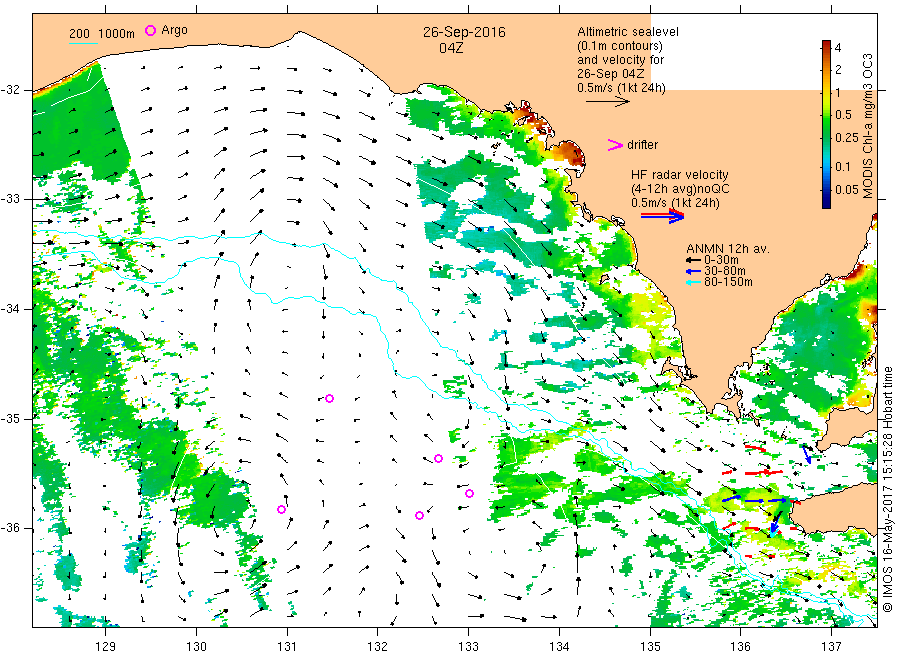Click the '26-Sep-2016' date title
Image resolution: width=900 pixels, height=660 pixels.
click(464, 32)
